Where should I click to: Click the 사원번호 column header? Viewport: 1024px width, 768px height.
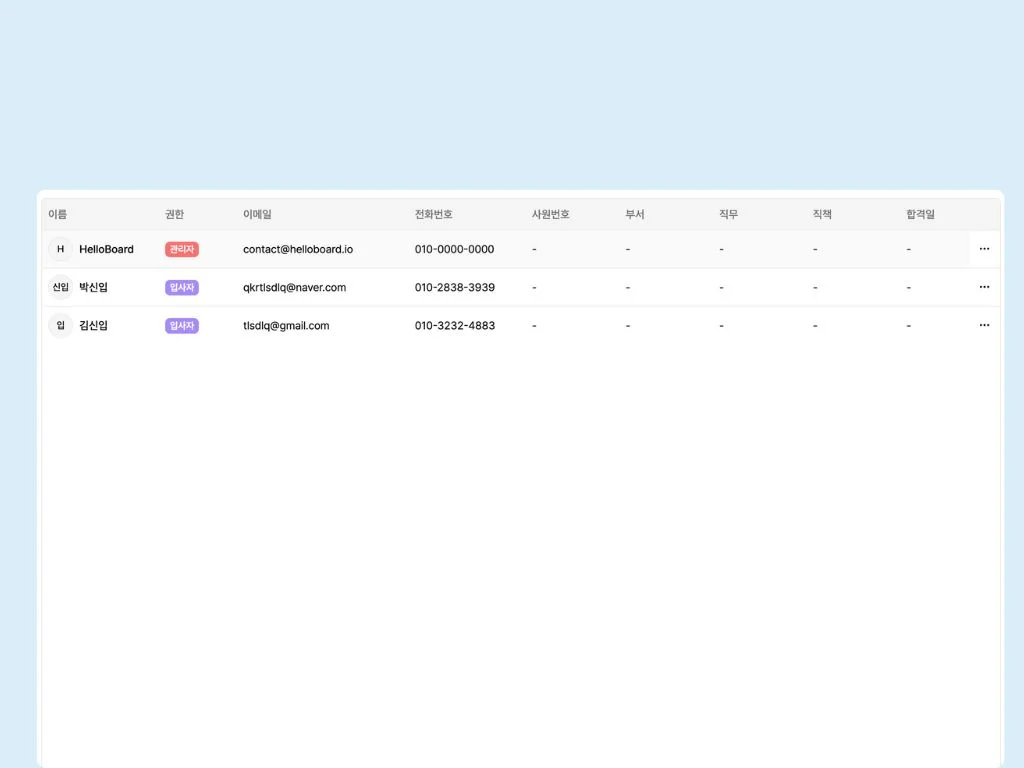550,214
